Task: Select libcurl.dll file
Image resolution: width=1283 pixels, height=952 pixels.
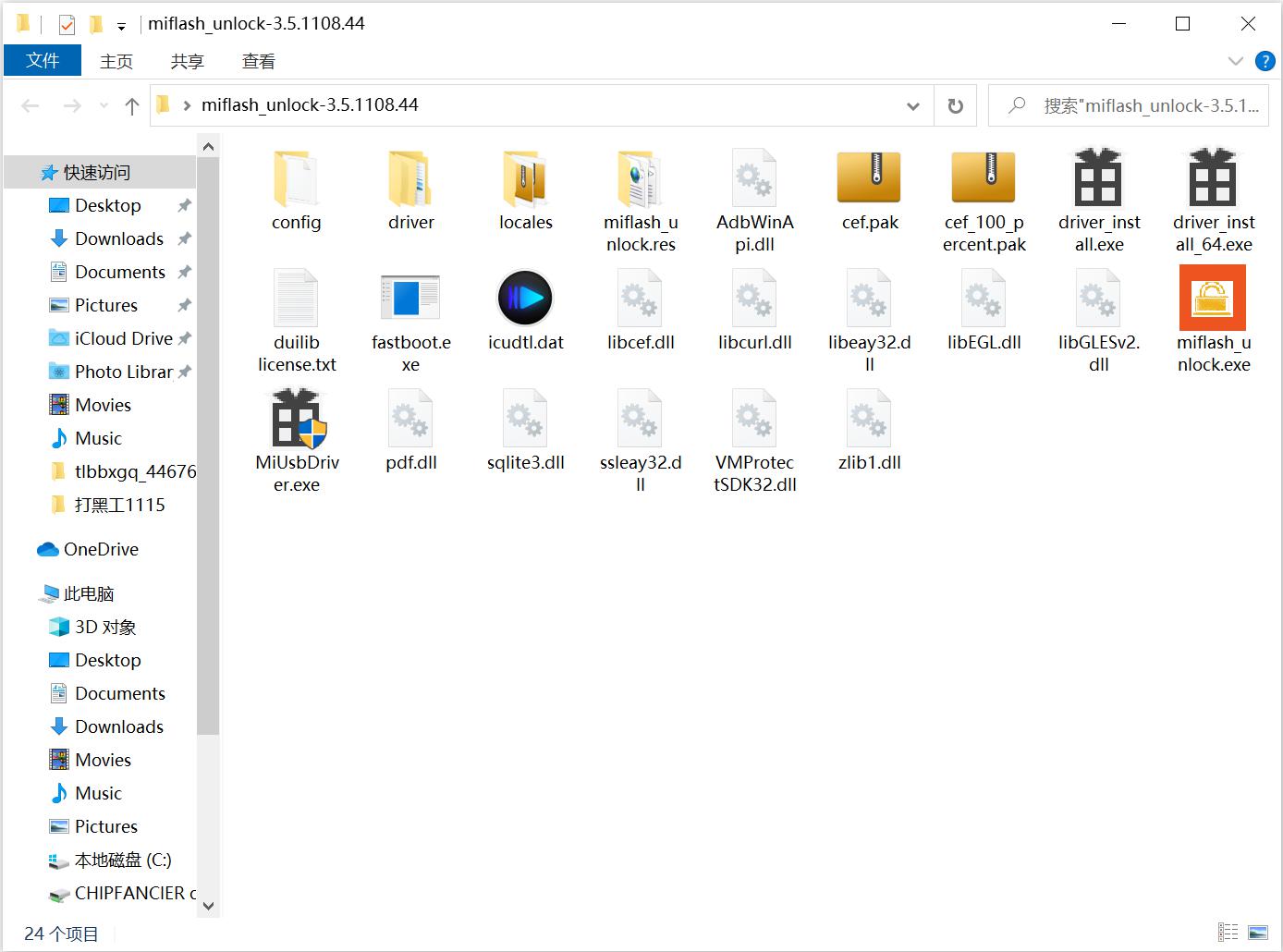Action: click(x=754, y=311)
